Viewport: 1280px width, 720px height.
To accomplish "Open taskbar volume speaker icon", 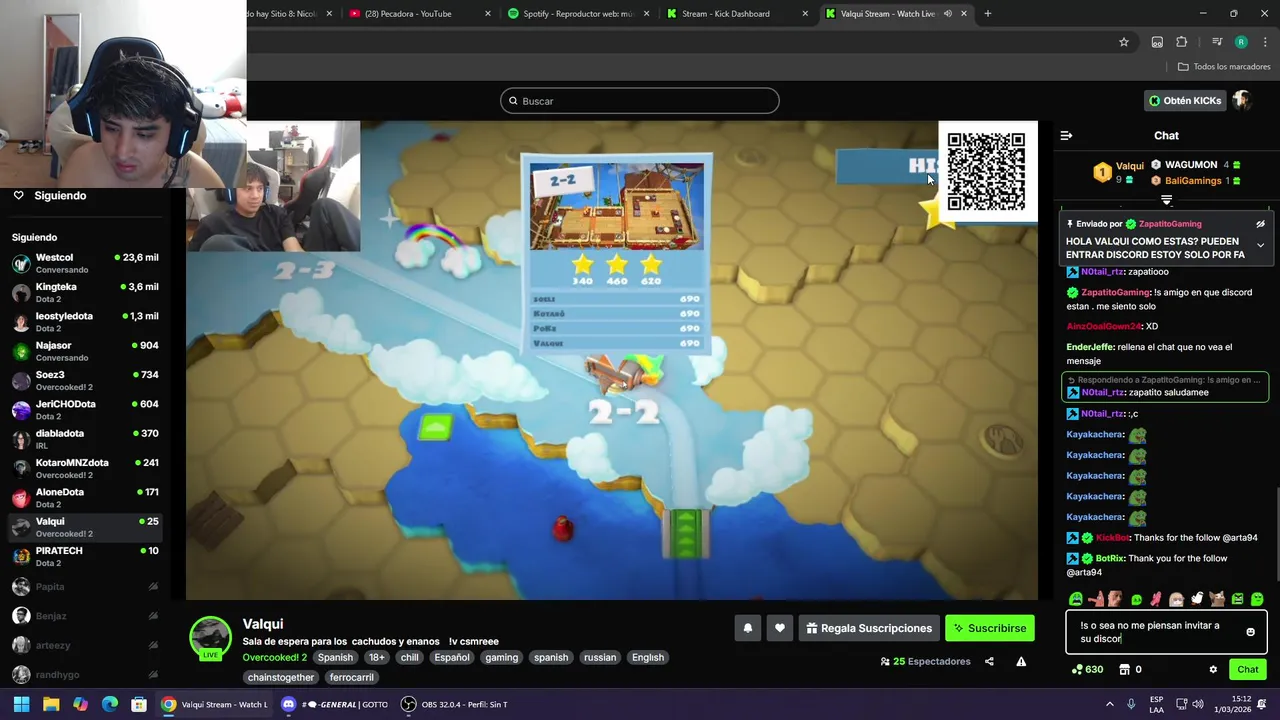I will point(1199,705).
